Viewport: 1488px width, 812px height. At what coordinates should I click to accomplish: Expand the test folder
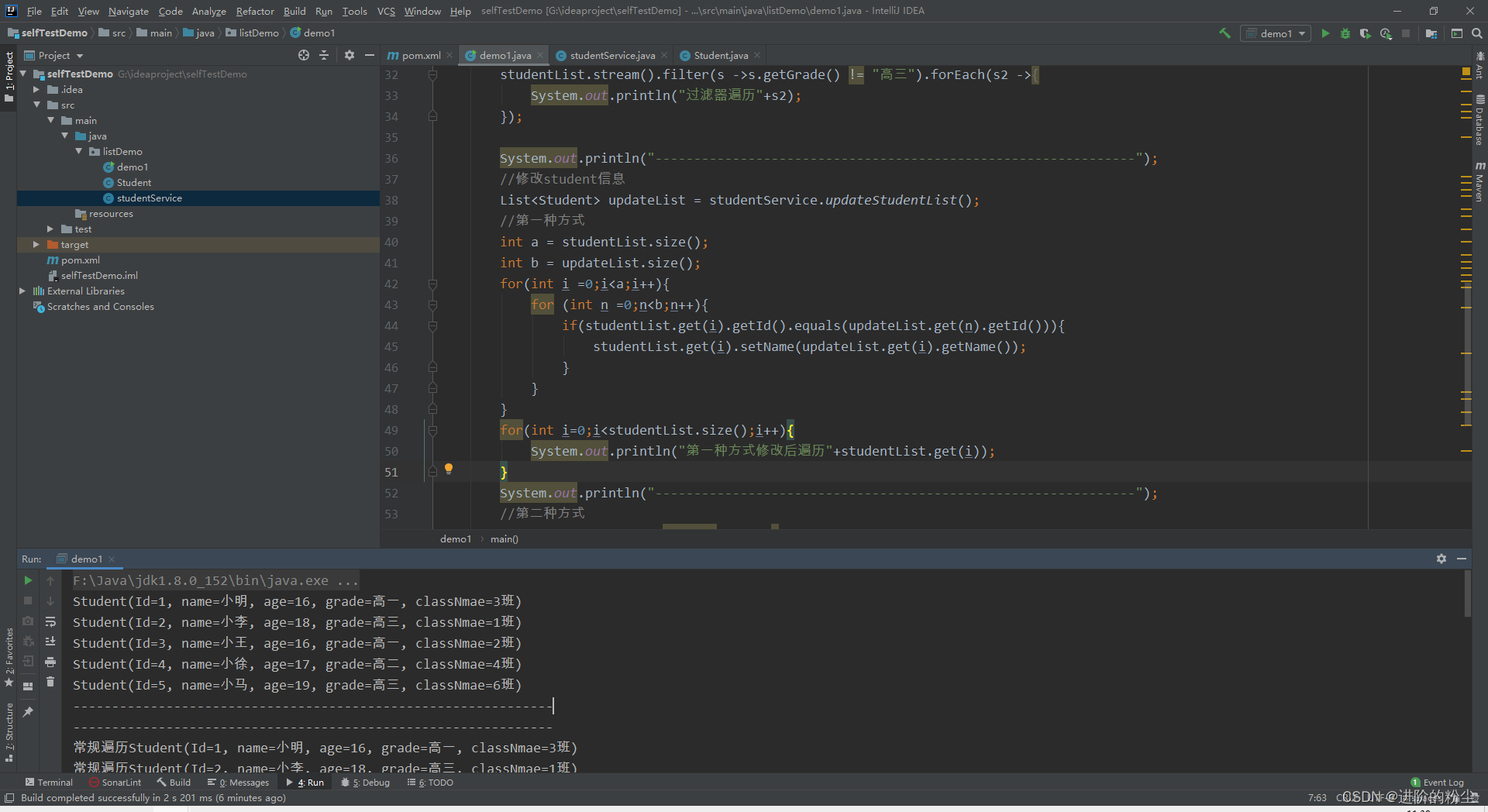(x=51, y=229)
